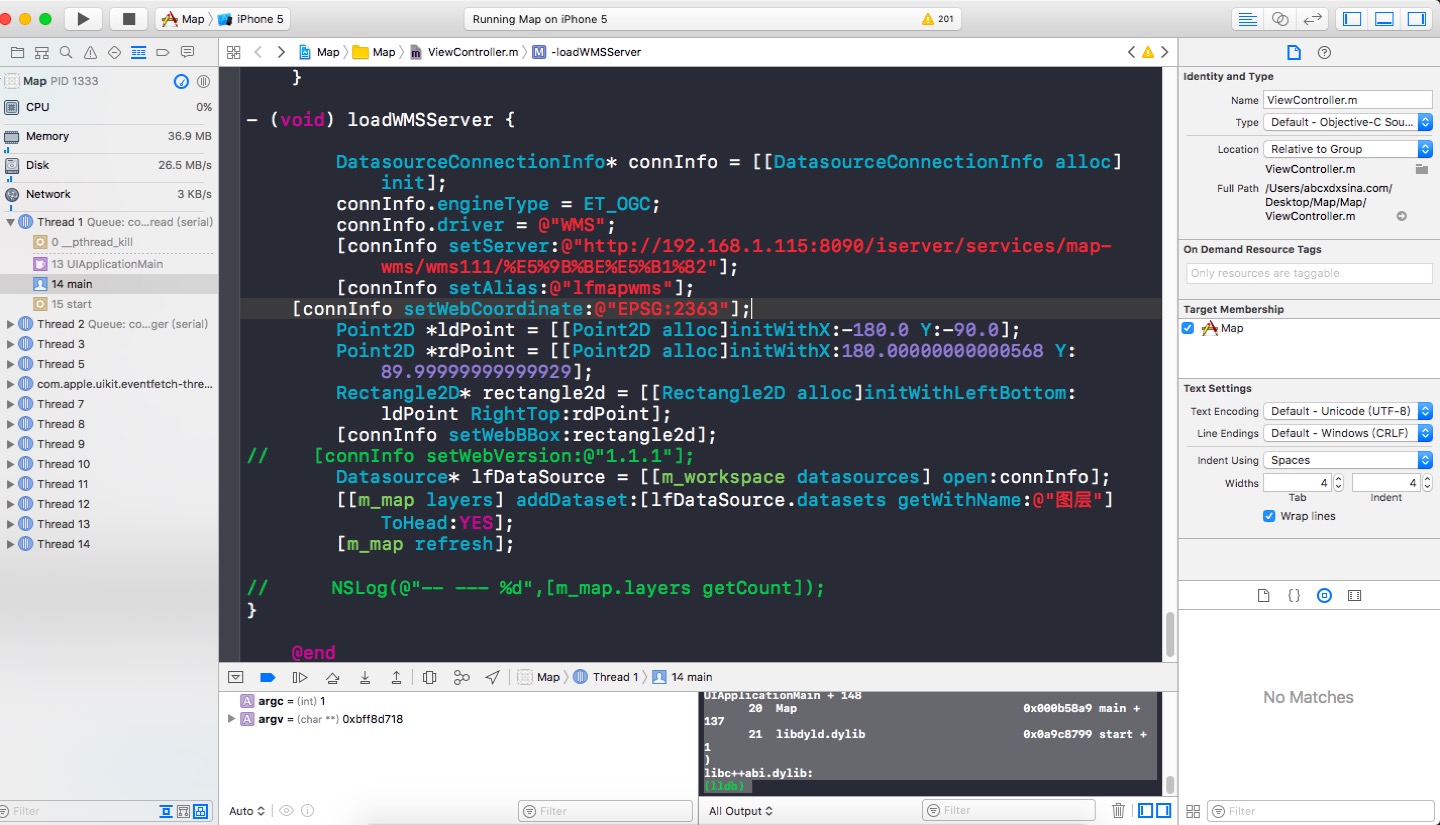
Task: Expand Thread 2 in debug navigator
Action: point(10,324)
